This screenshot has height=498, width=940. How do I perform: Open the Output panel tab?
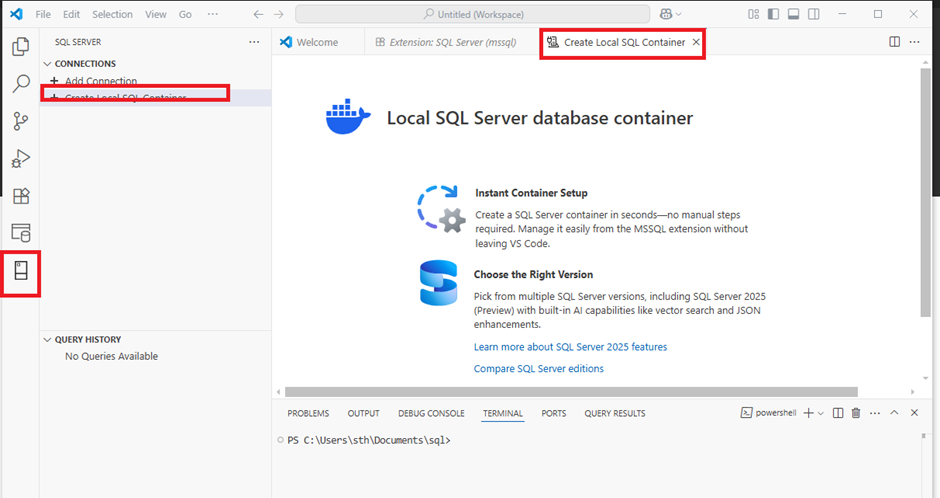click(363, 413)
